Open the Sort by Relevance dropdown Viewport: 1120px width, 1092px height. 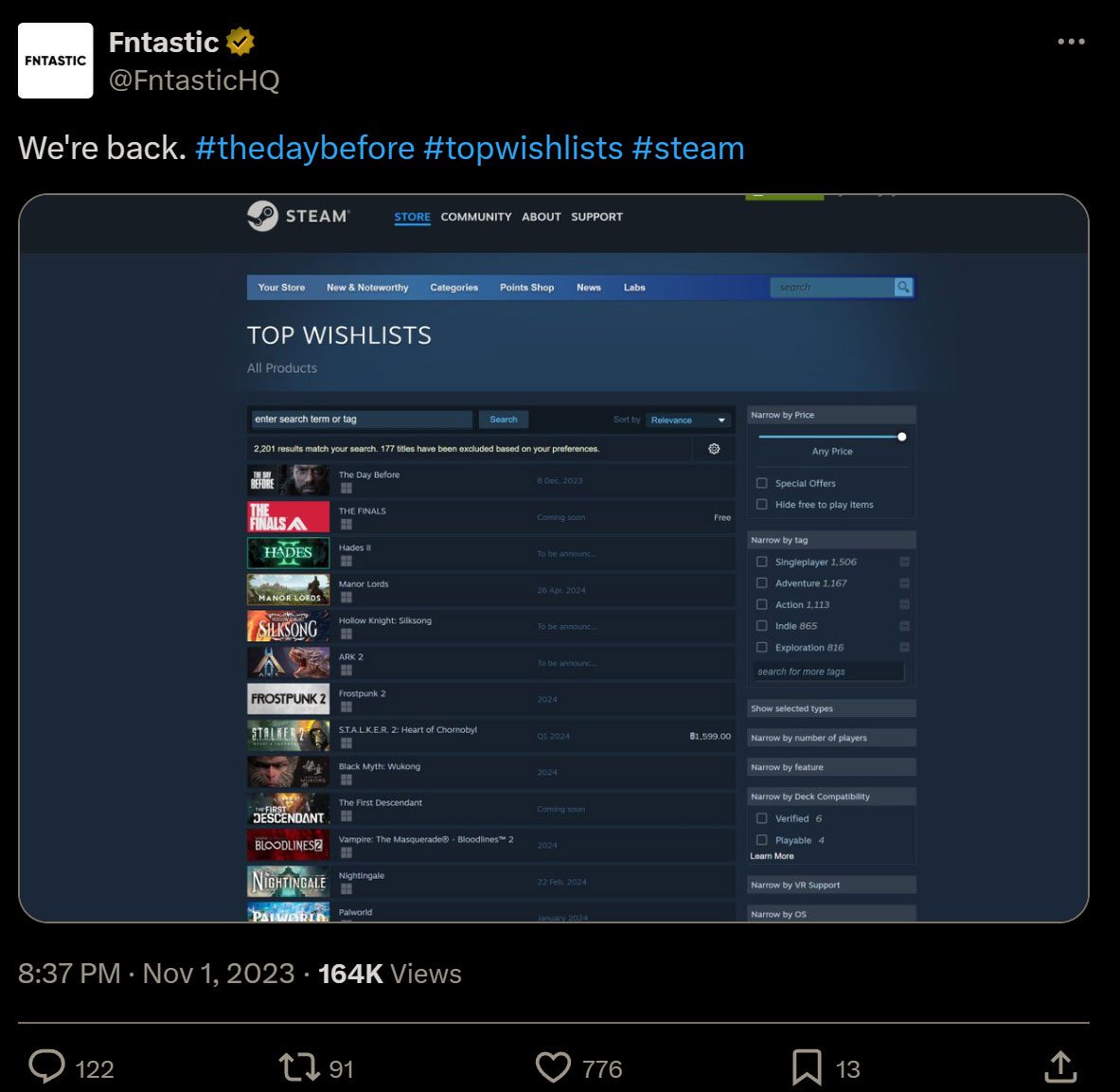pos(688,421)
